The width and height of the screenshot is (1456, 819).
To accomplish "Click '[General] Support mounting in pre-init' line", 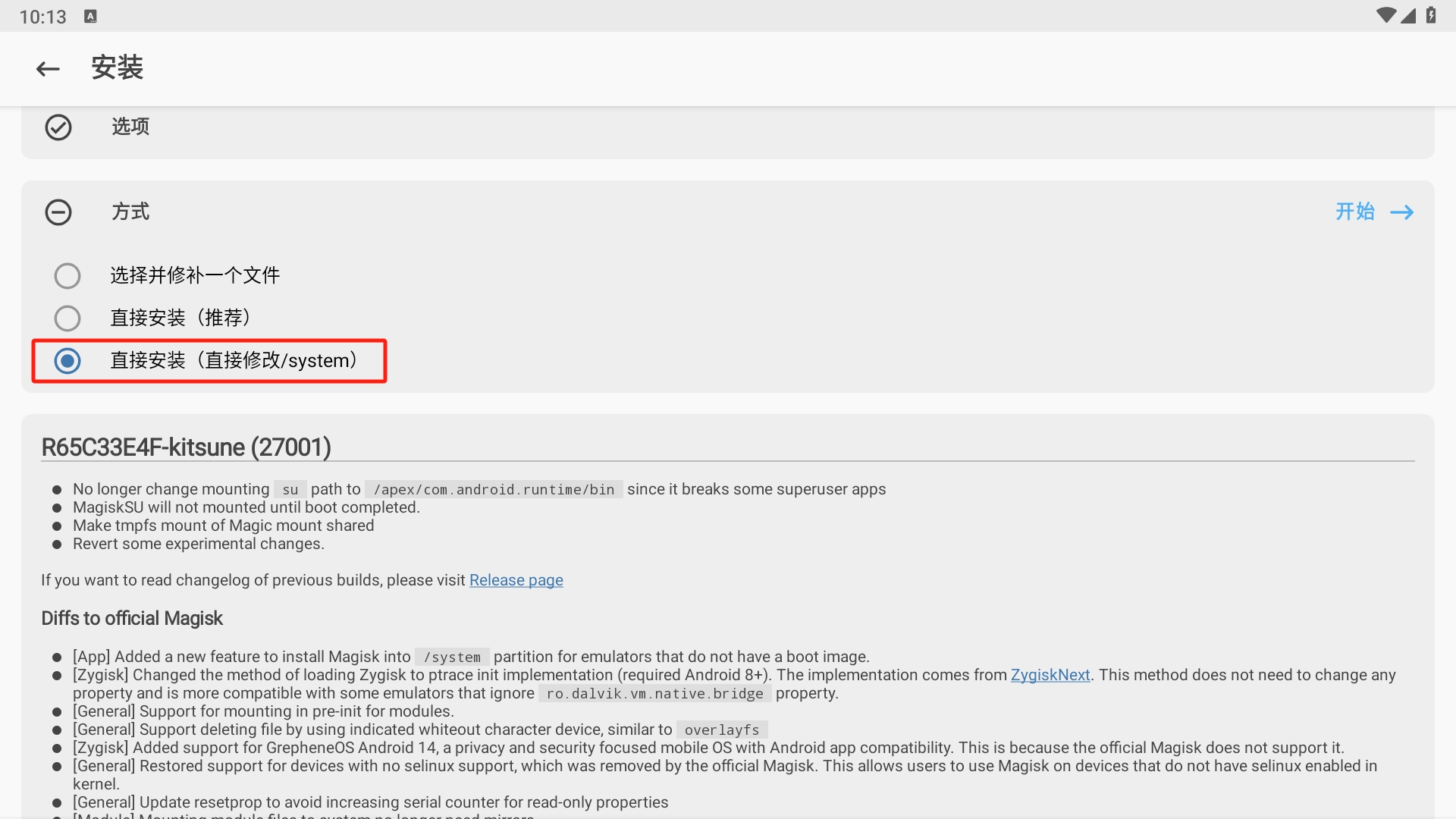I will click(x=263, y=711).
